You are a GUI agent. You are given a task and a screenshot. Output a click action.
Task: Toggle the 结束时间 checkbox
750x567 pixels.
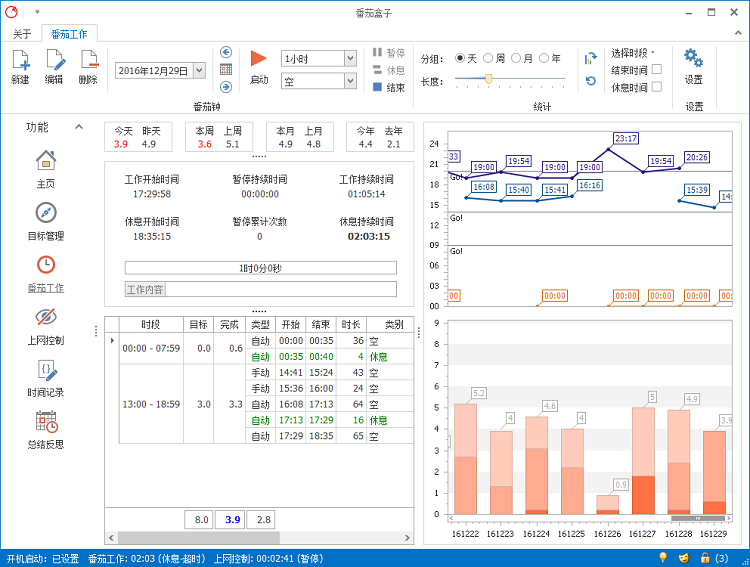[657, 69]
